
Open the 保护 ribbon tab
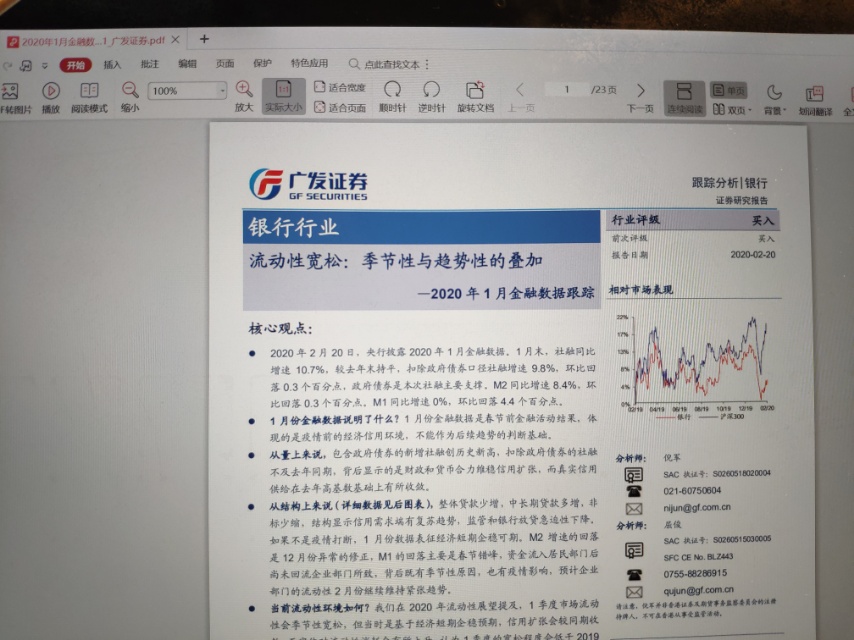pyautogui.click(x=263, y=63)
